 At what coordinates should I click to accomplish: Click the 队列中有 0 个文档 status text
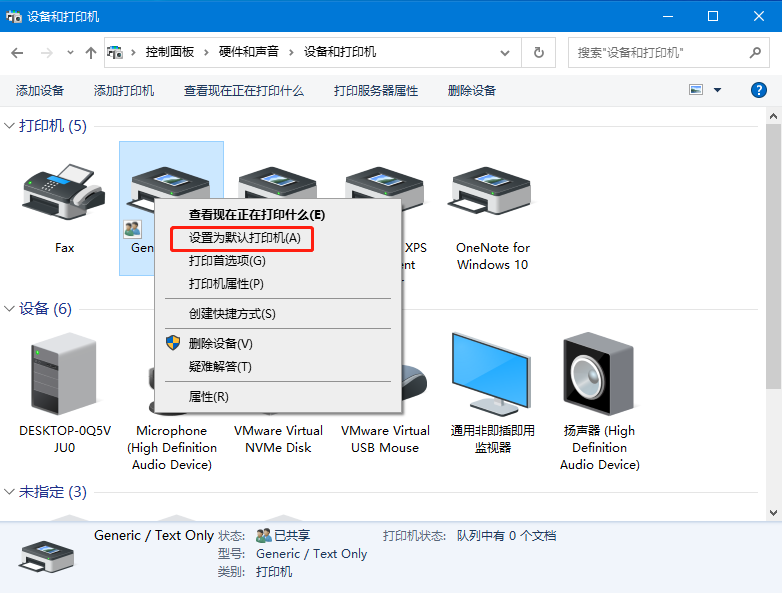tap(506, 536)
